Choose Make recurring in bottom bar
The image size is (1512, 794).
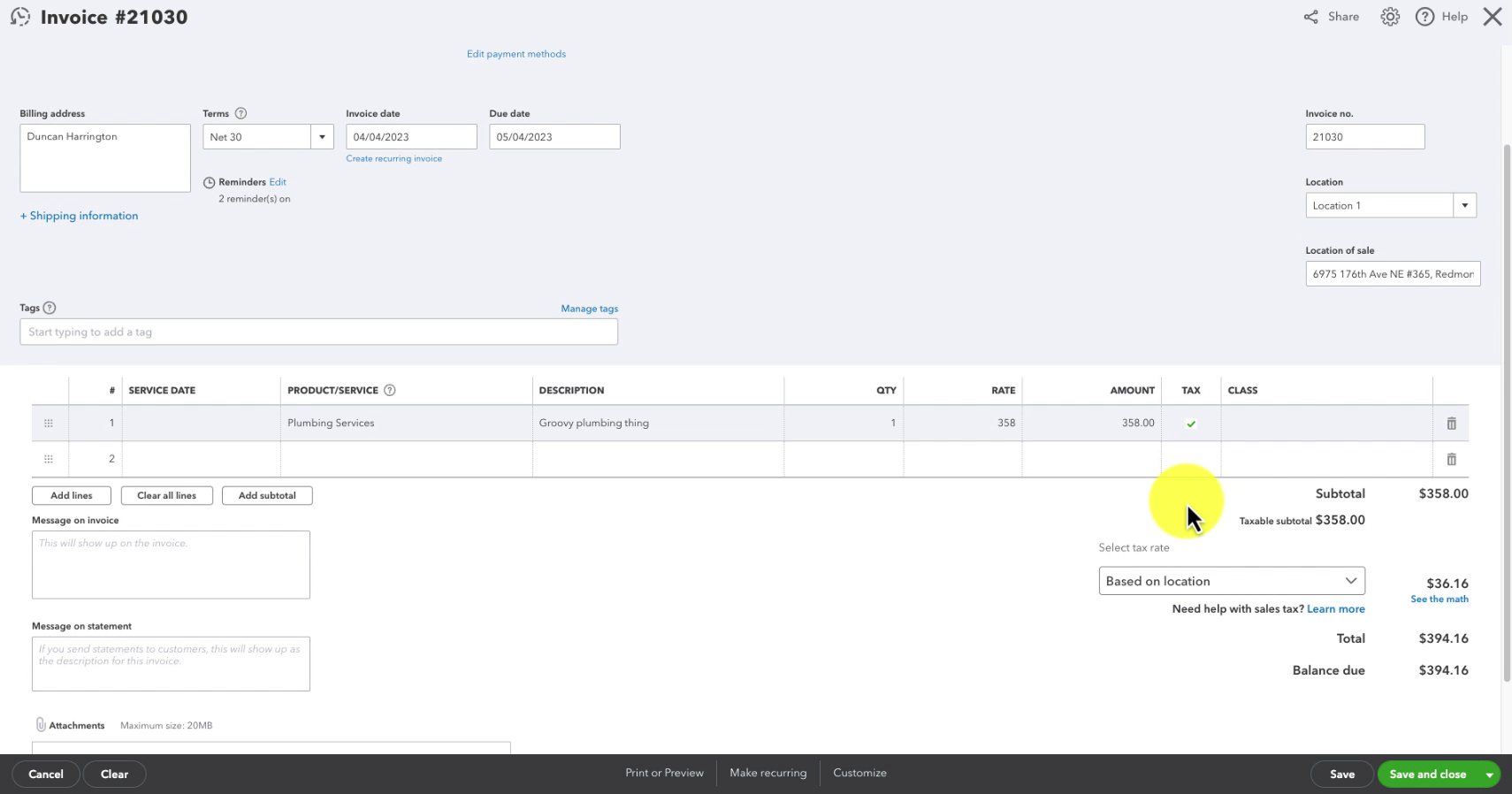pos(767,773)
